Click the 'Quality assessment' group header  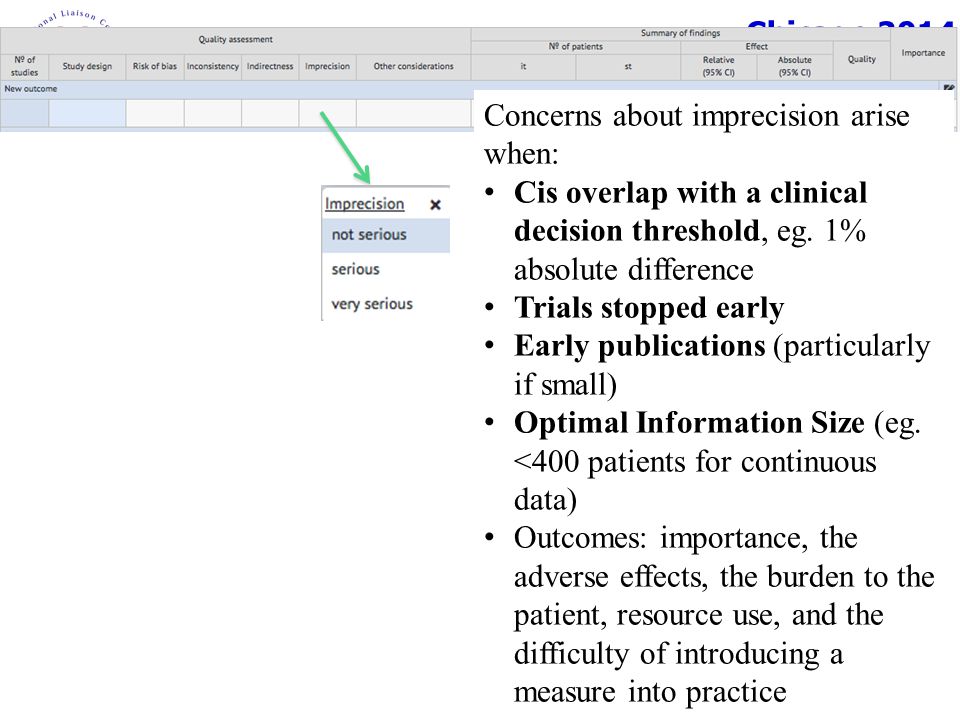tap(236, 39)
